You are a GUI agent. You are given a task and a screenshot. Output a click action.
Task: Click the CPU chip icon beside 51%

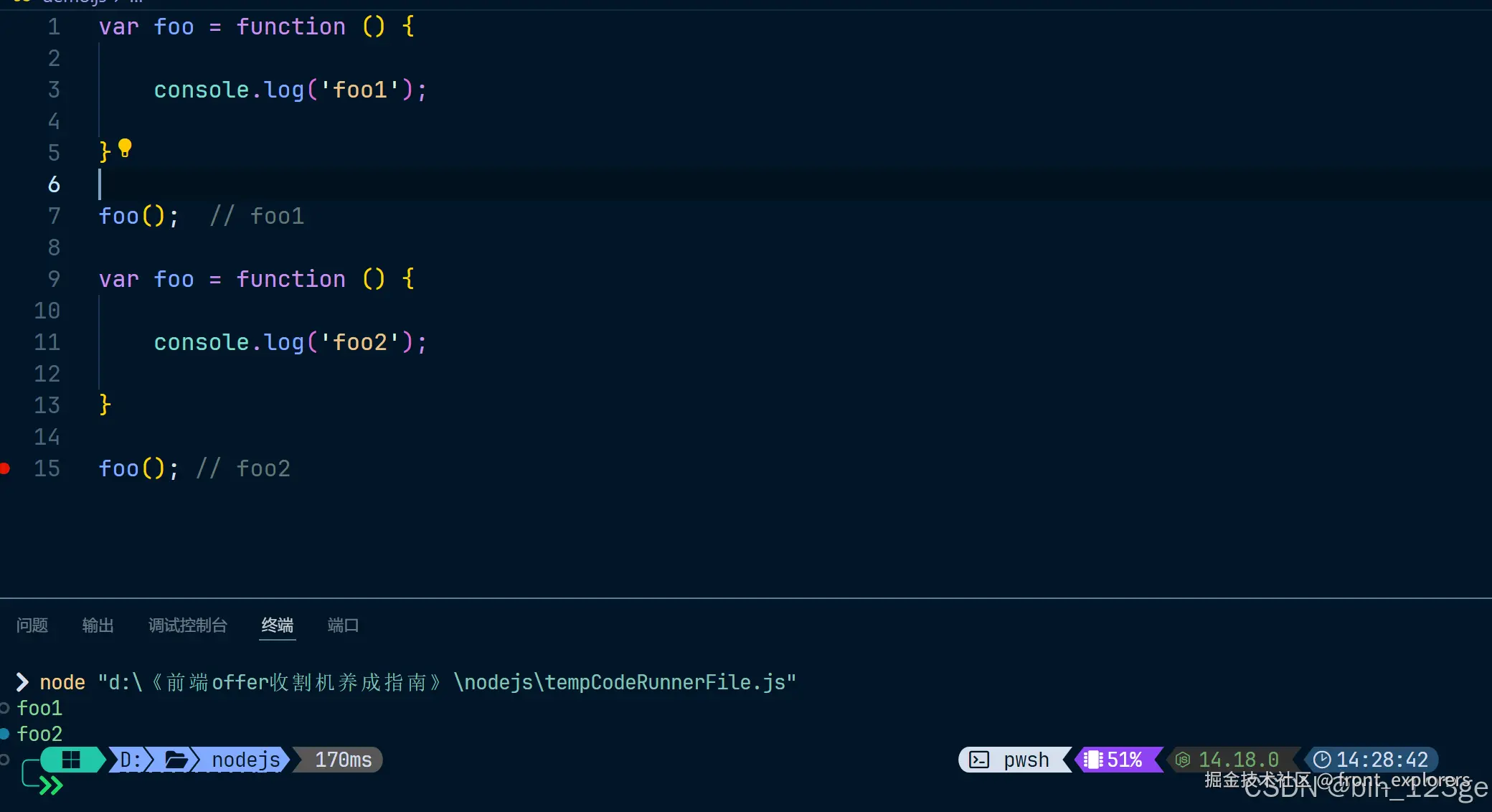pyautogui.click(x=1093, y=760)
